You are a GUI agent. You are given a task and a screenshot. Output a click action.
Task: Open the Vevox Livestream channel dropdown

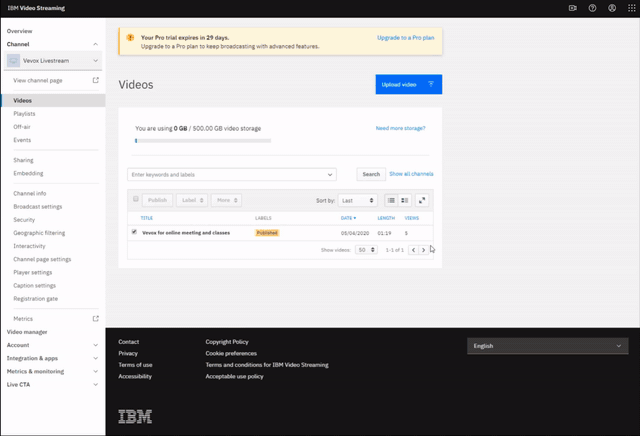tap(53, 60)
